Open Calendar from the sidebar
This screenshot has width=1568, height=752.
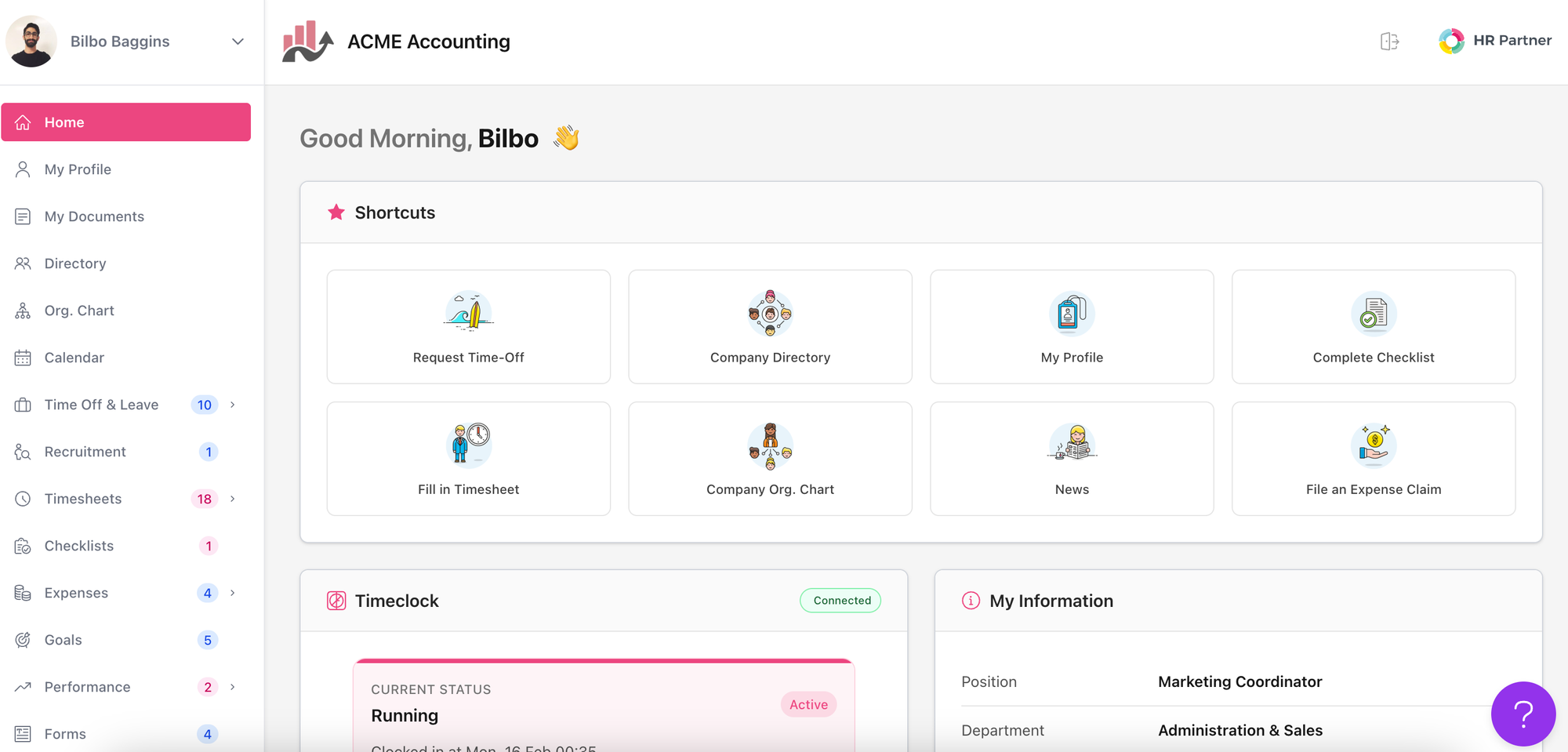pos(74,358)
